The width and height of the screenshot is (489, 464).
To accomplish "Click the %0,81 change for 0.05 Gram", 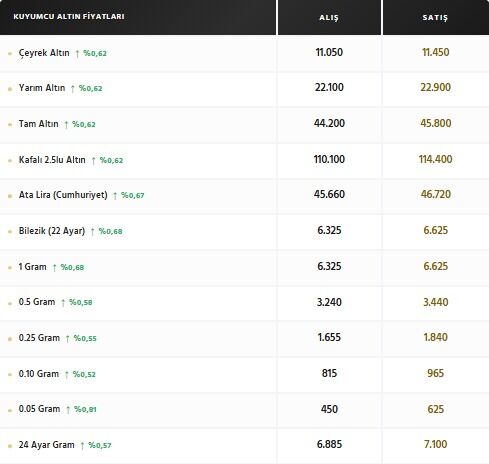I will point(85,409).
